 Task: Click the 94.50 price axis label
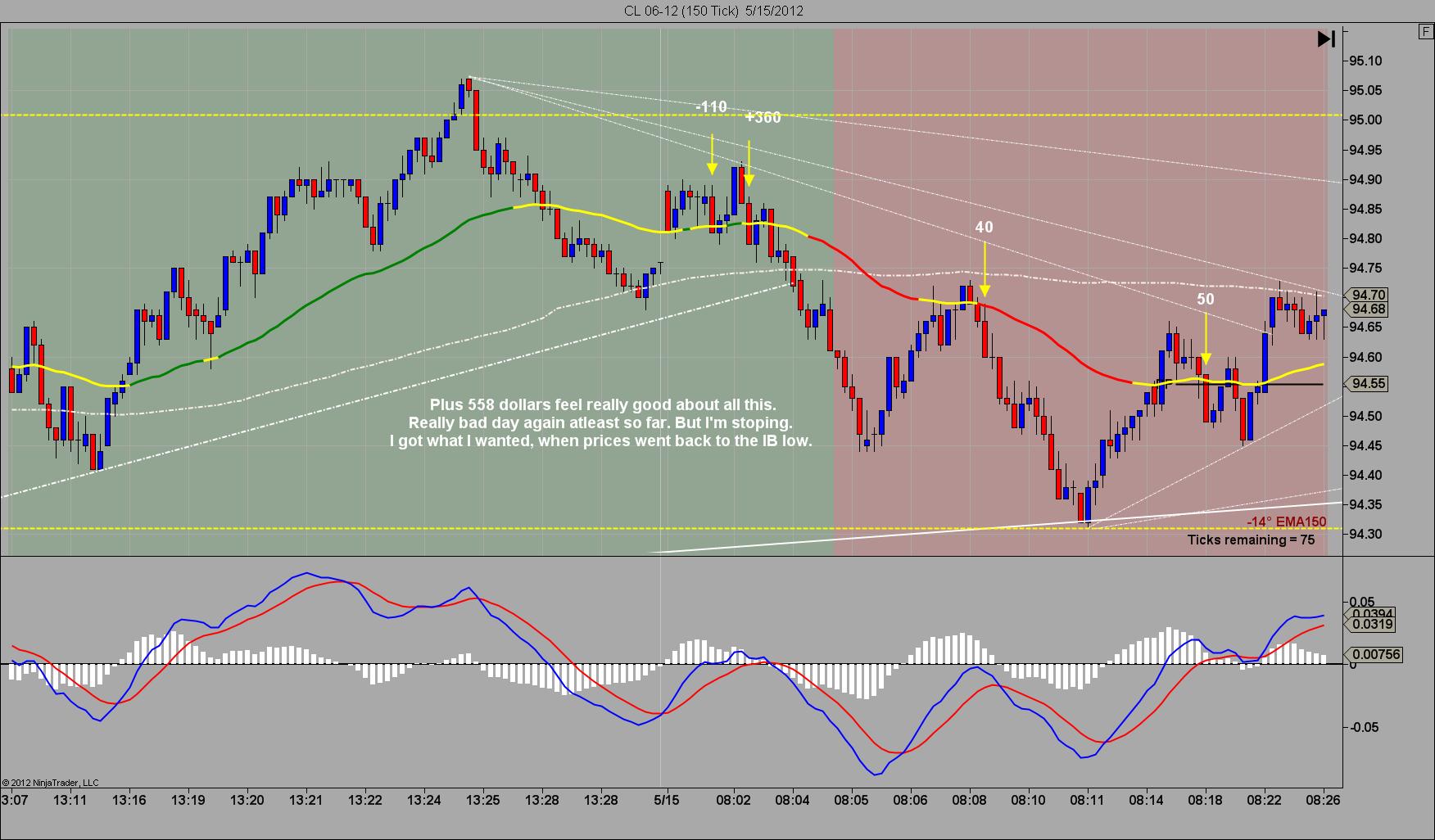1365,417
